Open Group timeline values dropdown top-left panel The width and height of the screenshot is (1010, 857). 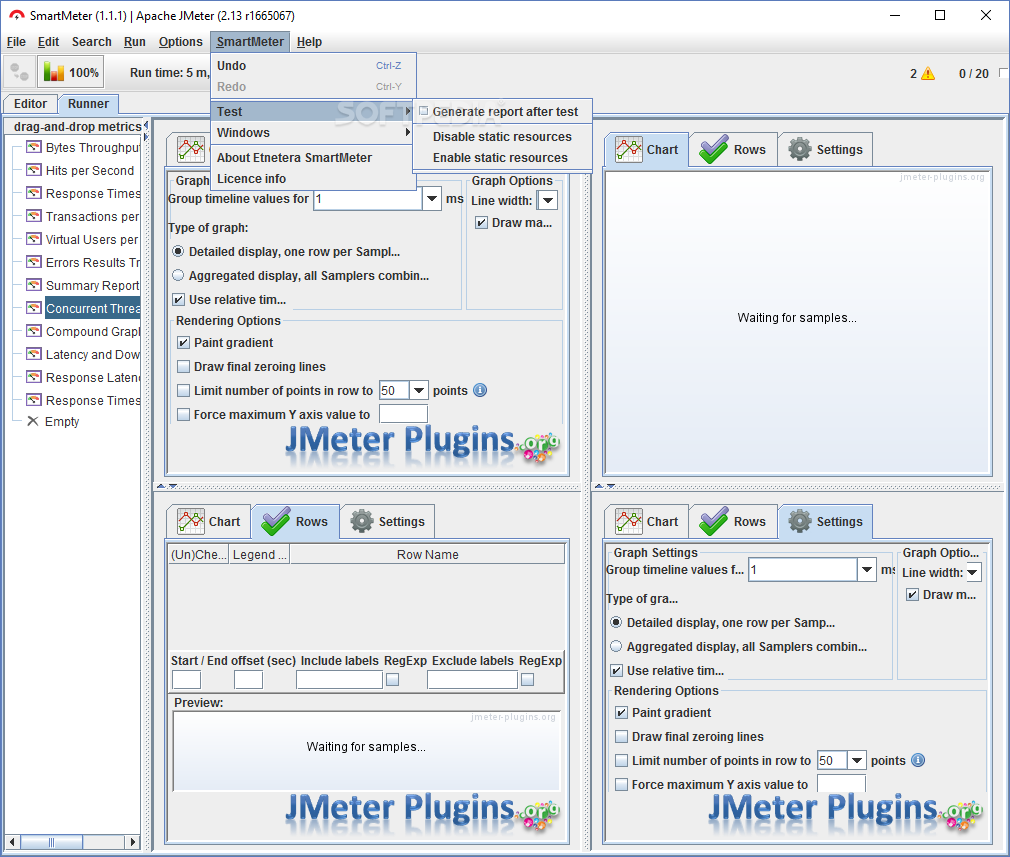(x=432, y=198)
